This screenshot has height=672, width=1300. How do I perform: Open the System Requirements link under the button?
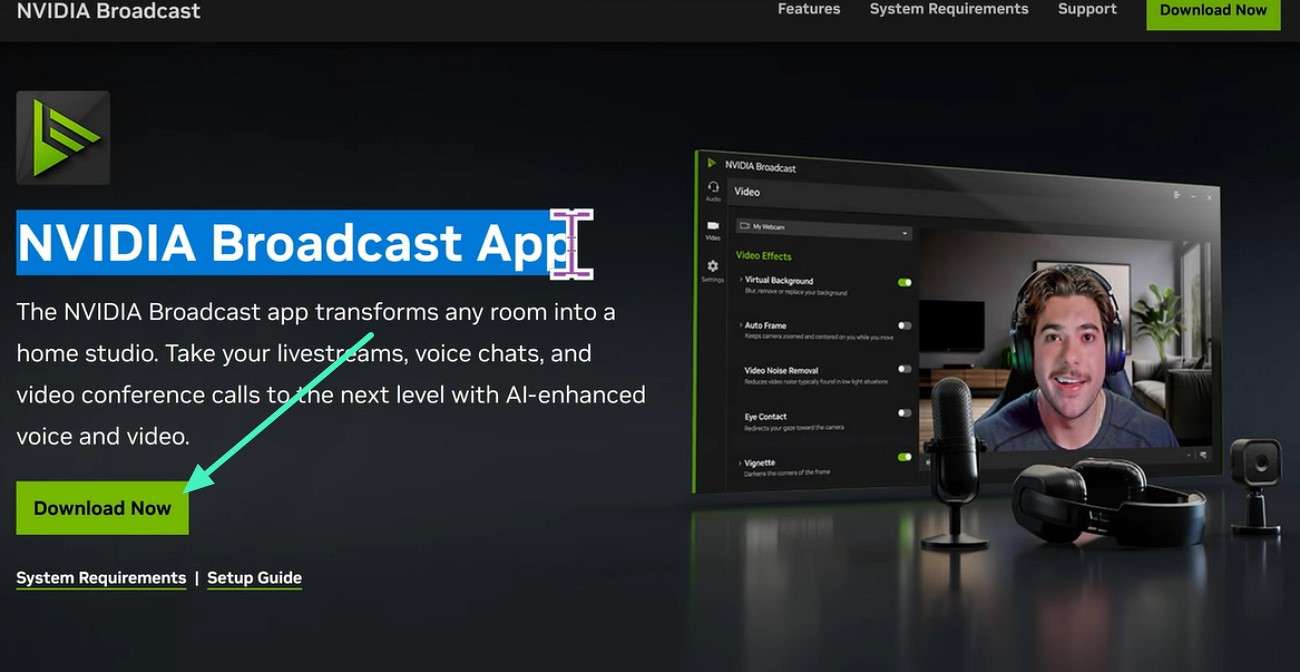tap(101, 578)
